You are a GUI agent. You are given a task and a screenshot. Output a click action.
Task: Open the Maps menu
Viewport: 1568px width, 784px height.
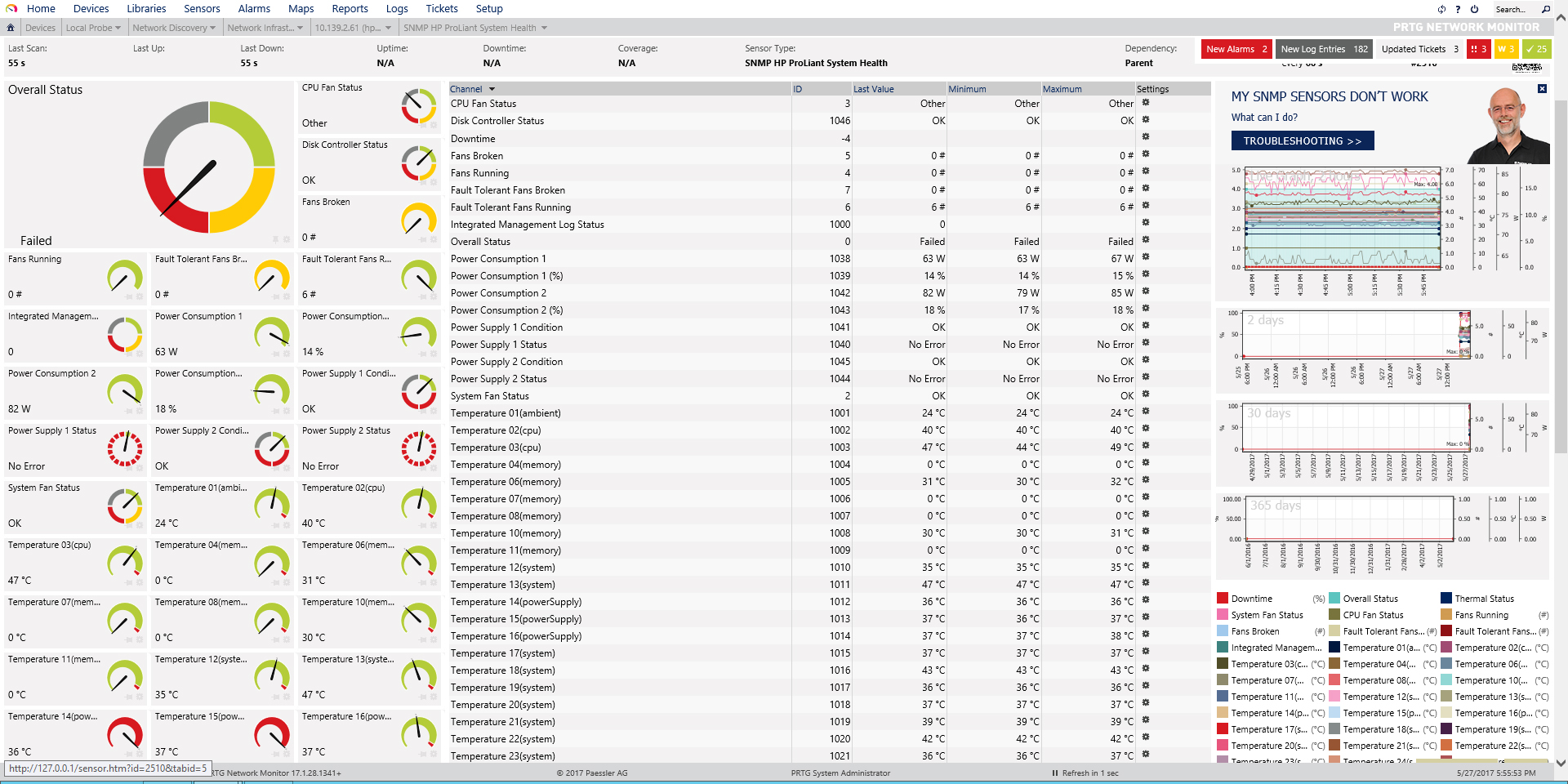click(301, 9)
